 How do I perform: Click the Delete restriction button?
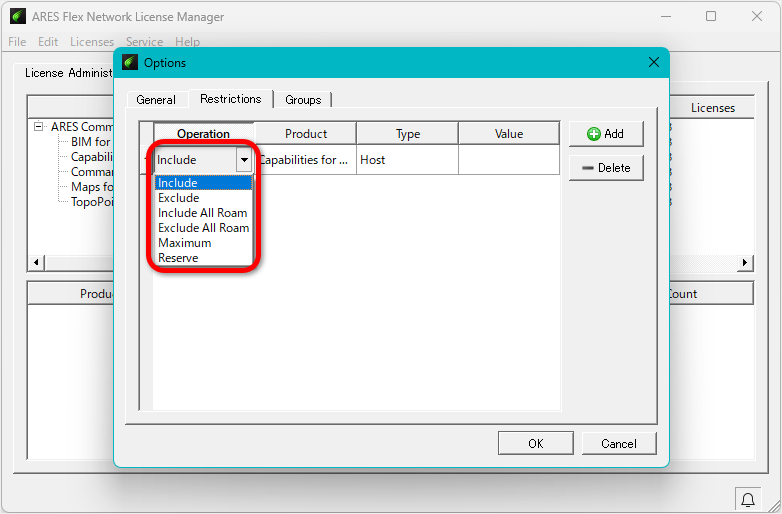(x=606, y=168)
